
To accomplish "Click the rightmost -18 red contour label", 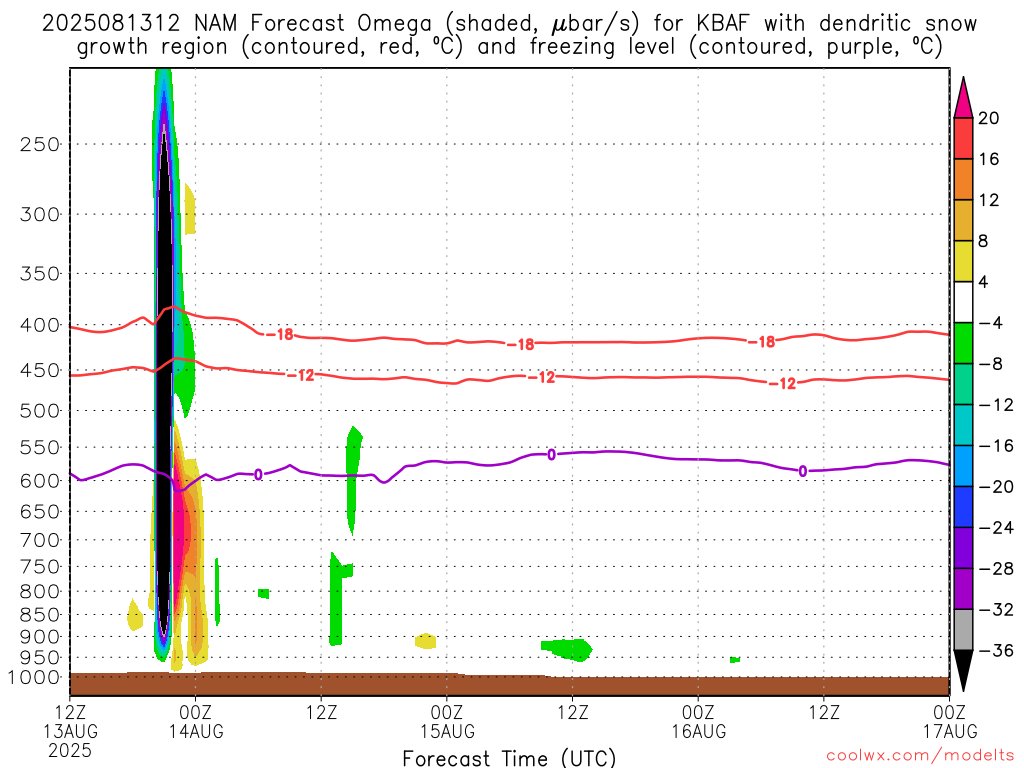I will point(761,341).
